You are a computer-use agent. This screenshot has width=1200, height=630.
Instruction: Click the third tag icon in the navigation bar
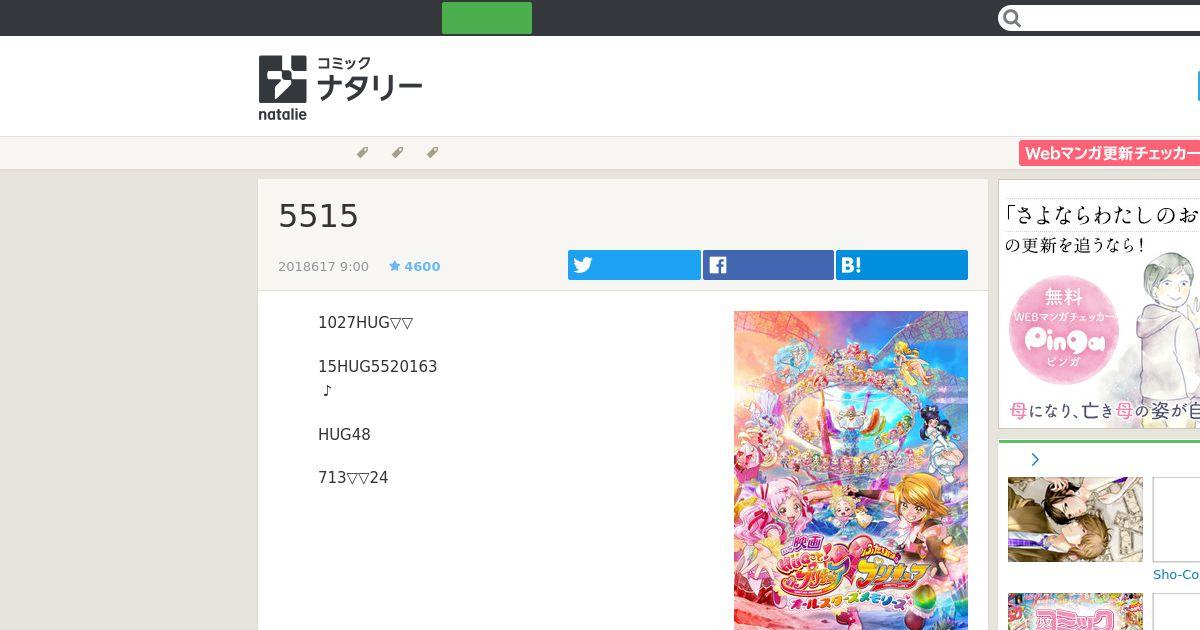click(432, 153)
